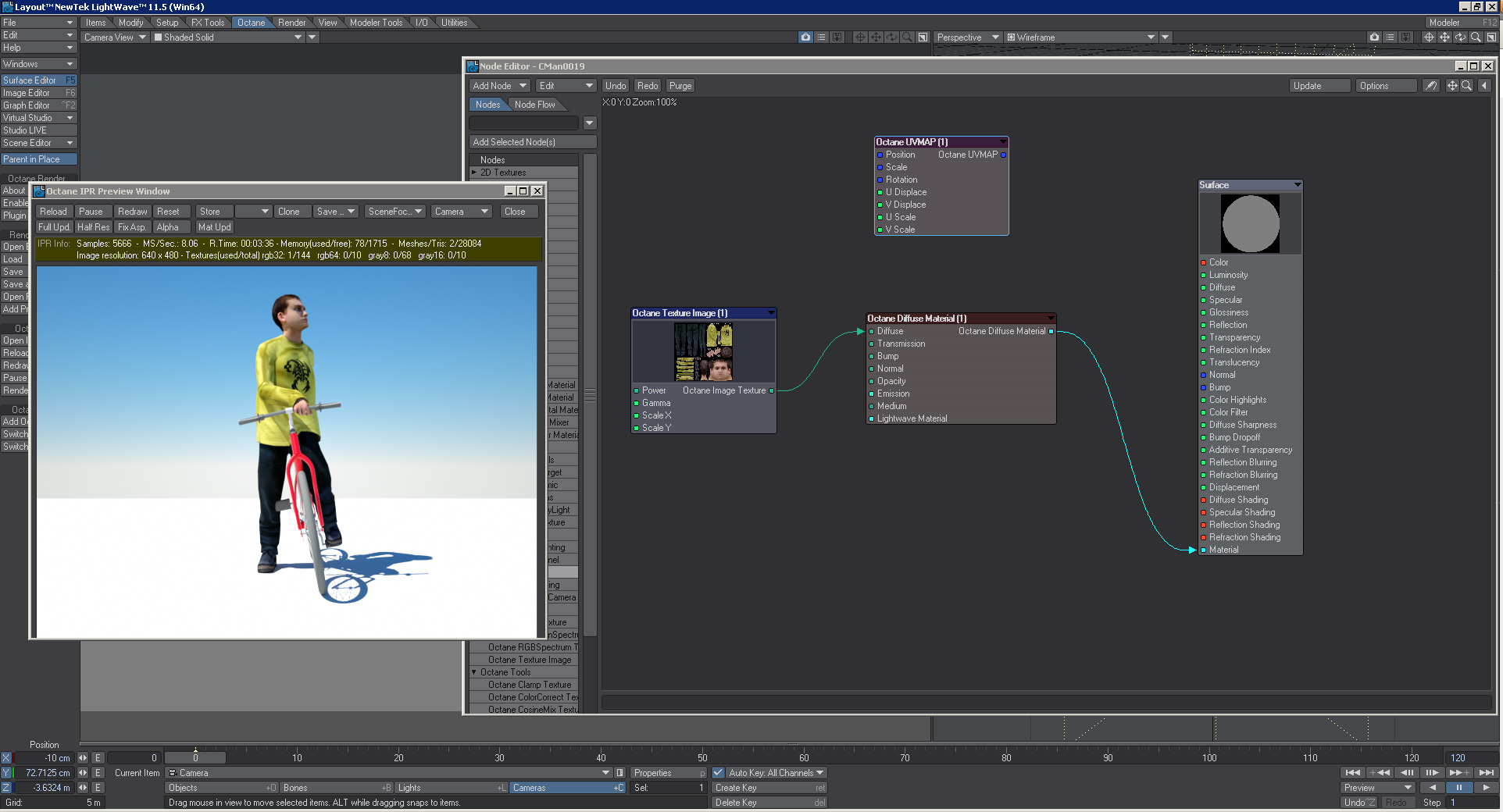Image resolution: width=1503 pixels, height=812 pixels.
Task: Click the Step value input field
Action: [x=1473, y=803]
